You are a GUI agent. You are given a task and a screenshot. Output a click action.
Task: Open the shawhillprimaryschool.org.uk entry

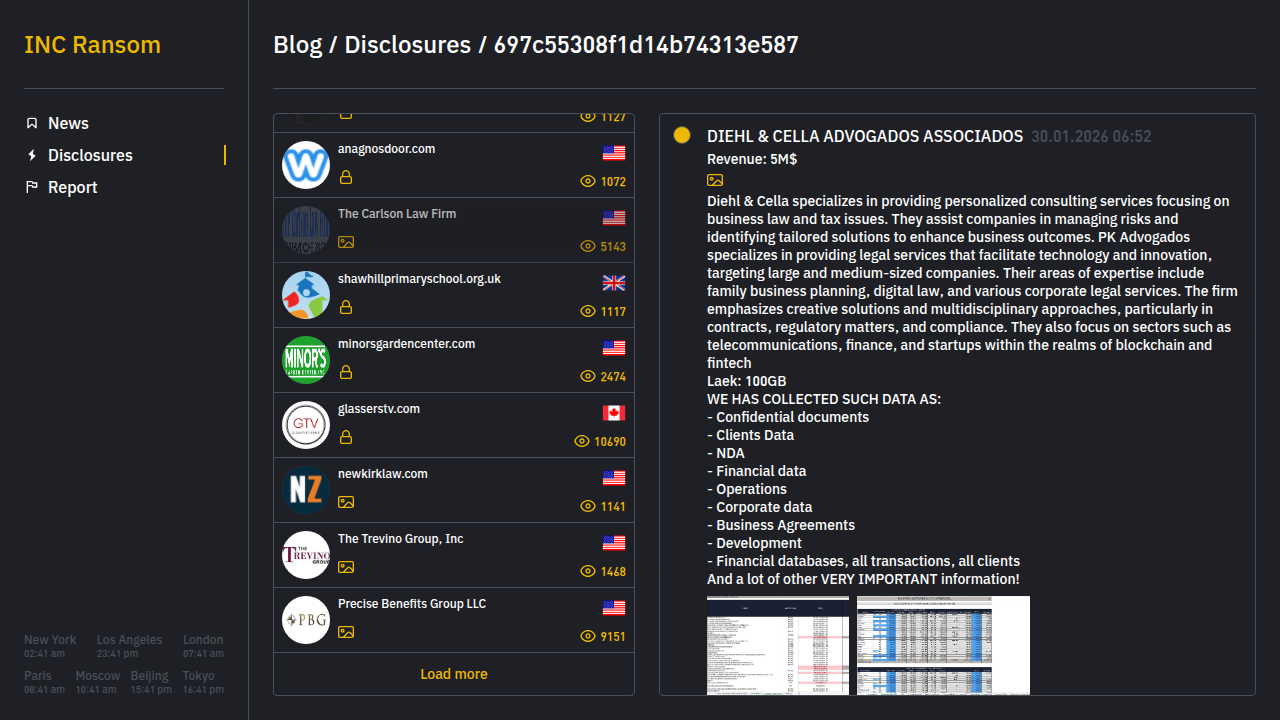pos(419,279)
